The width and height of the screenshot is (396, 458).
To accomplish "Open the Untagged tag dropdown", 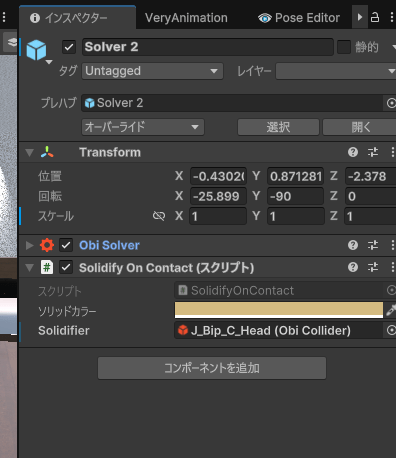I will (152, 71).
